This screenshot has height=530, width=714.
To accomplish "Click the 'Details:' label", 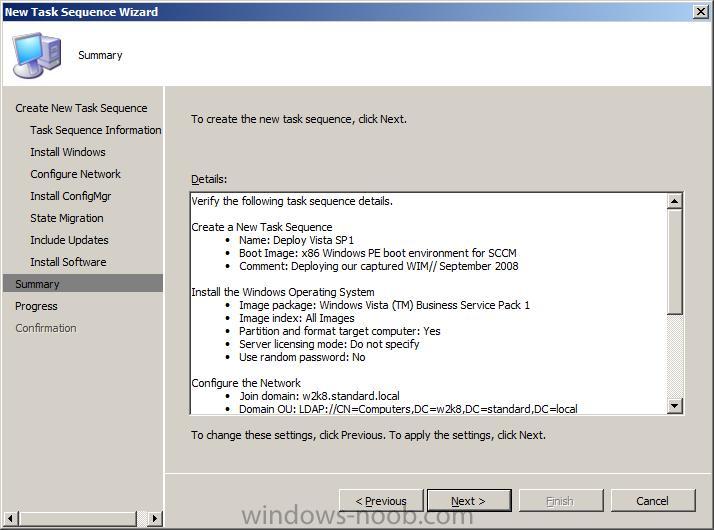I will click(209, 179).
